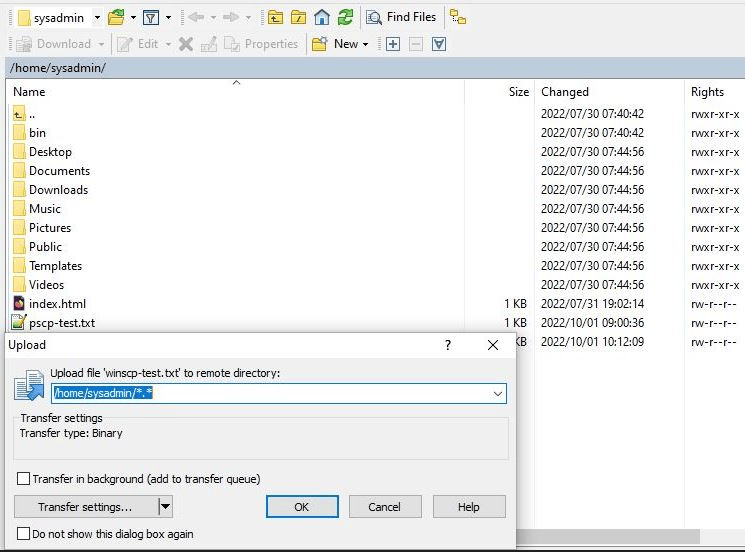Cancel the upload dialog
Image resolution: width=745 pixels, height=552 pixels.
click(384, 507)
